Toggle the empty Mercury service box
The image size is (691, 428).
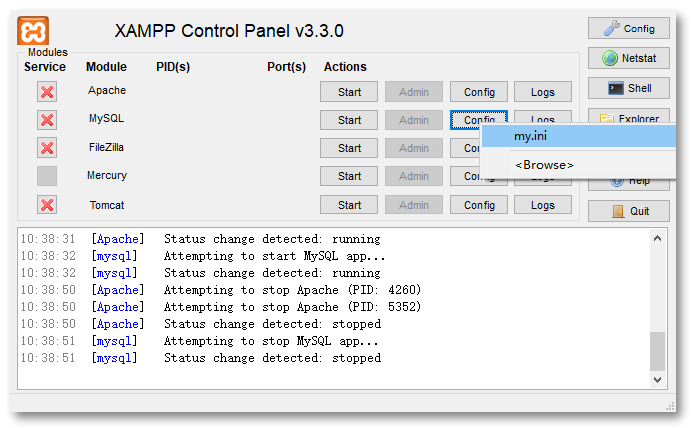tap(47, 176)
